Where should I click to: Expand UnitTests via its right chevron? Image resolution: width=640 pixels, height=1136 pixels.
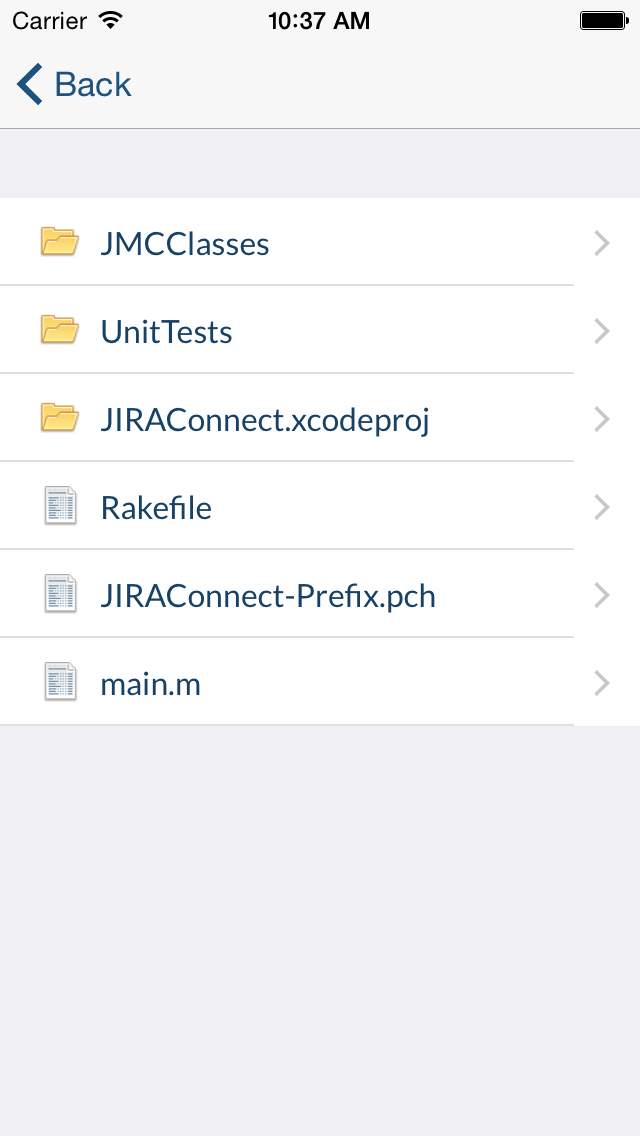(602, 331)
